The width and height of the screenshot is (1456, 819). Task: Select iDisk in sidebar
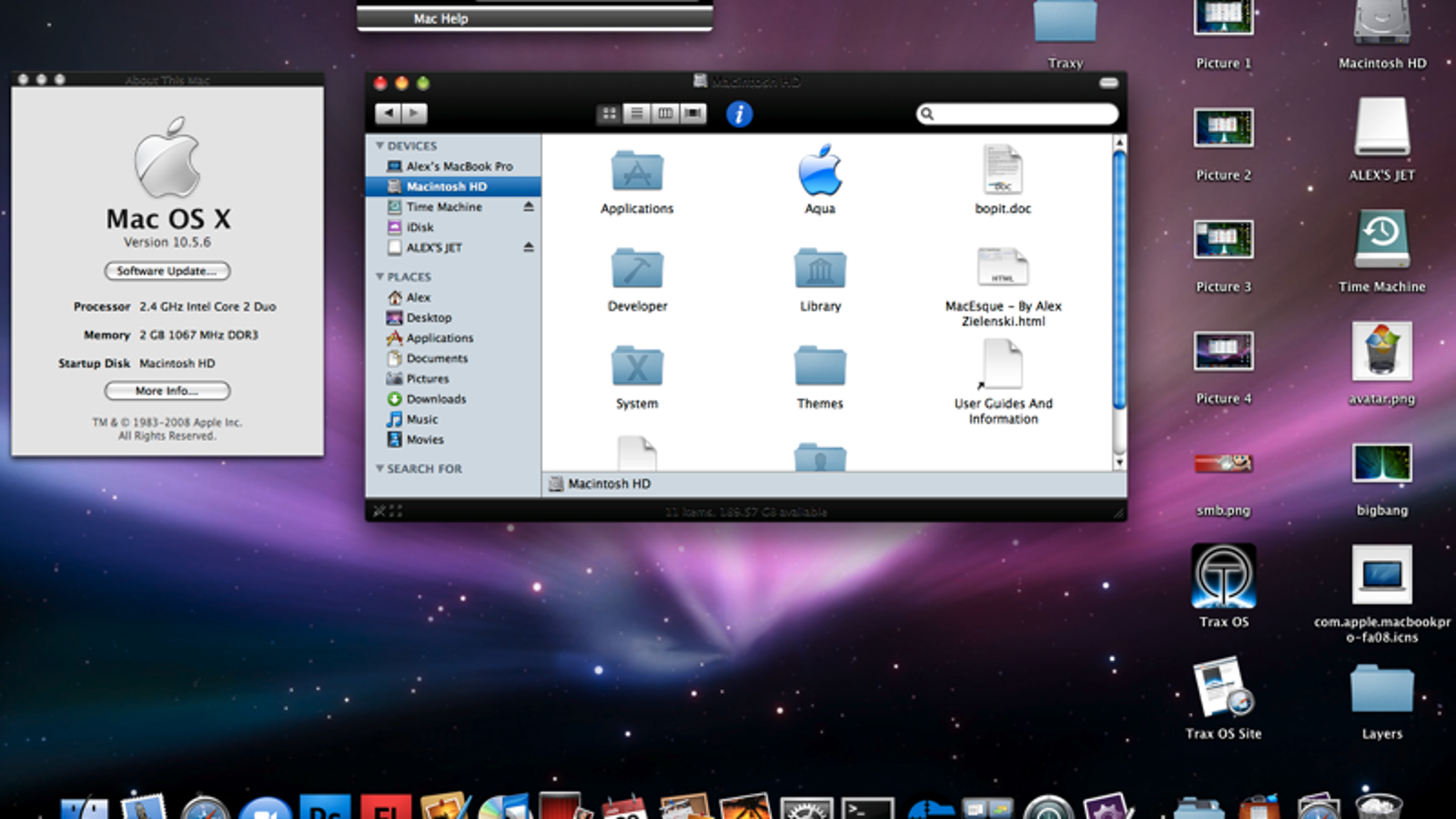point(453,227)
